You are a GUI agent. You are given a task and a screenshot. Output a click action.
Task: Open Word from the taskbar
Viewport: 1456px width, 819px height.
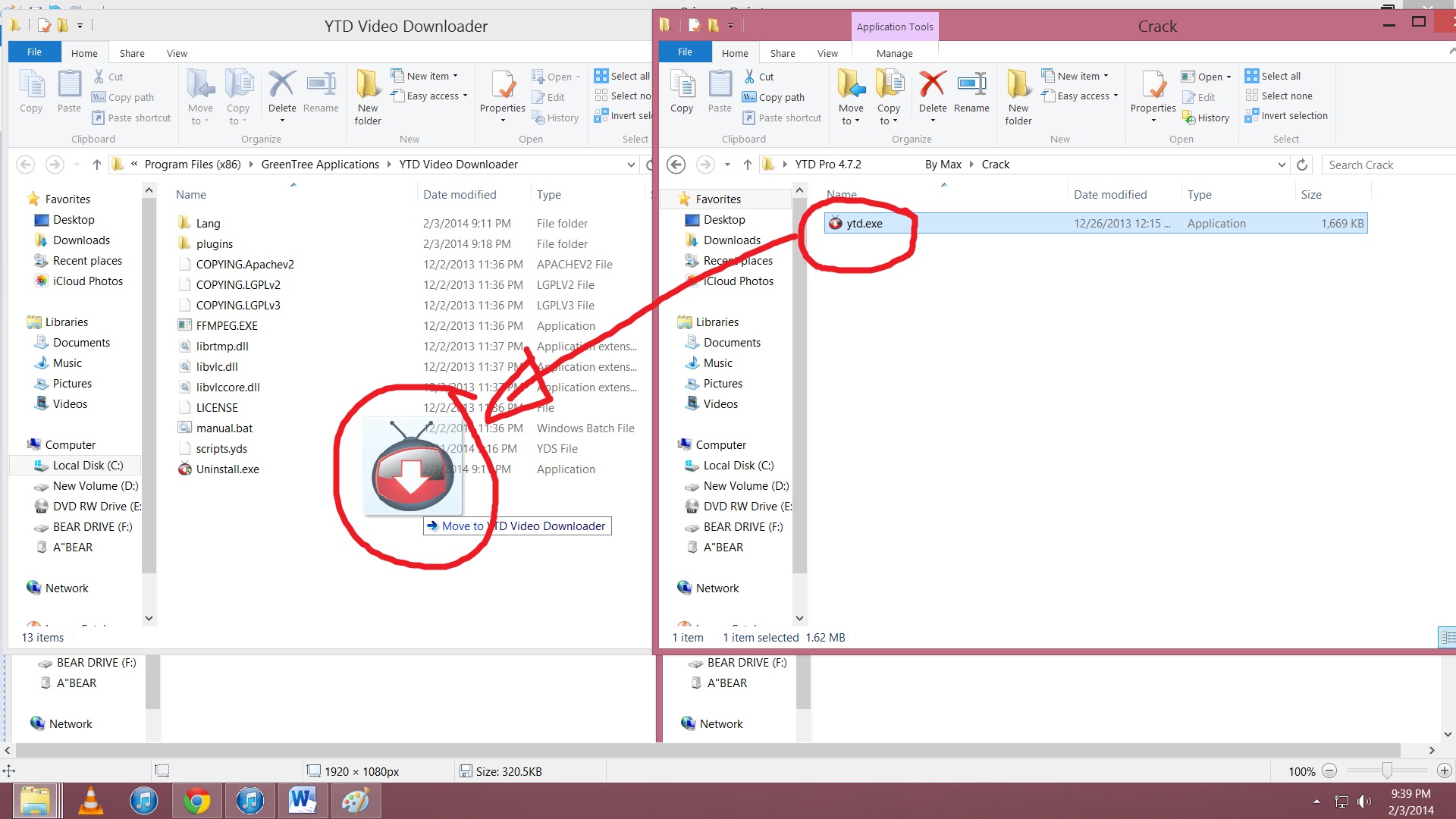[303, 801]
